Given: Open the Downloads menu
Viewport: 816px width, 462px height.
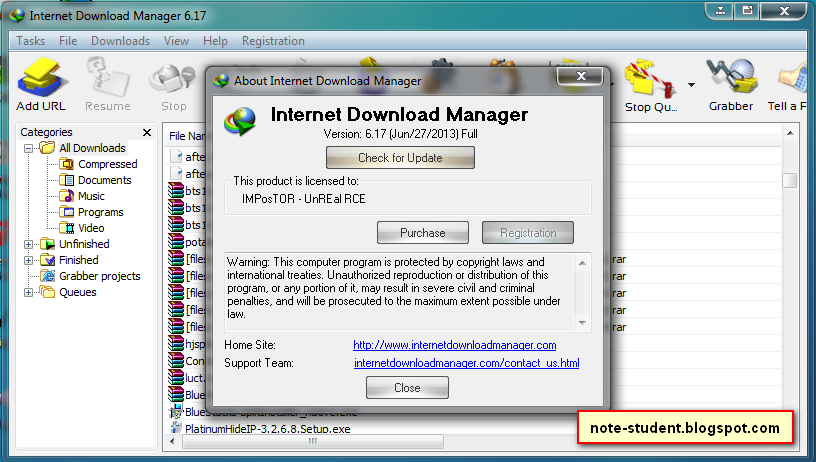Looking at the screenshot, I should coord(120,41).
